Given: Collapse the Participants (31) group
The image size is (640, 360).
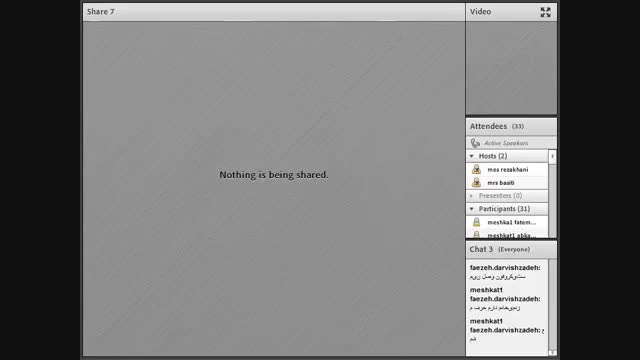Looking at the screenshot, I should point(471,209).
